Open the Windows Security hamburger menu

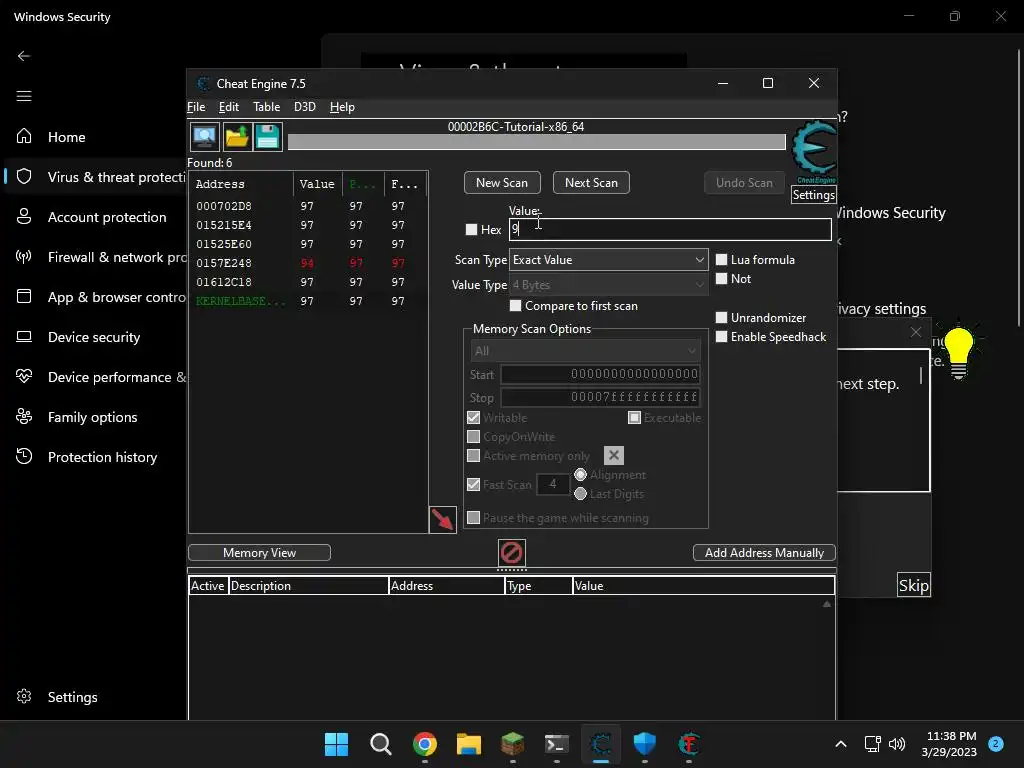(24, 96)
